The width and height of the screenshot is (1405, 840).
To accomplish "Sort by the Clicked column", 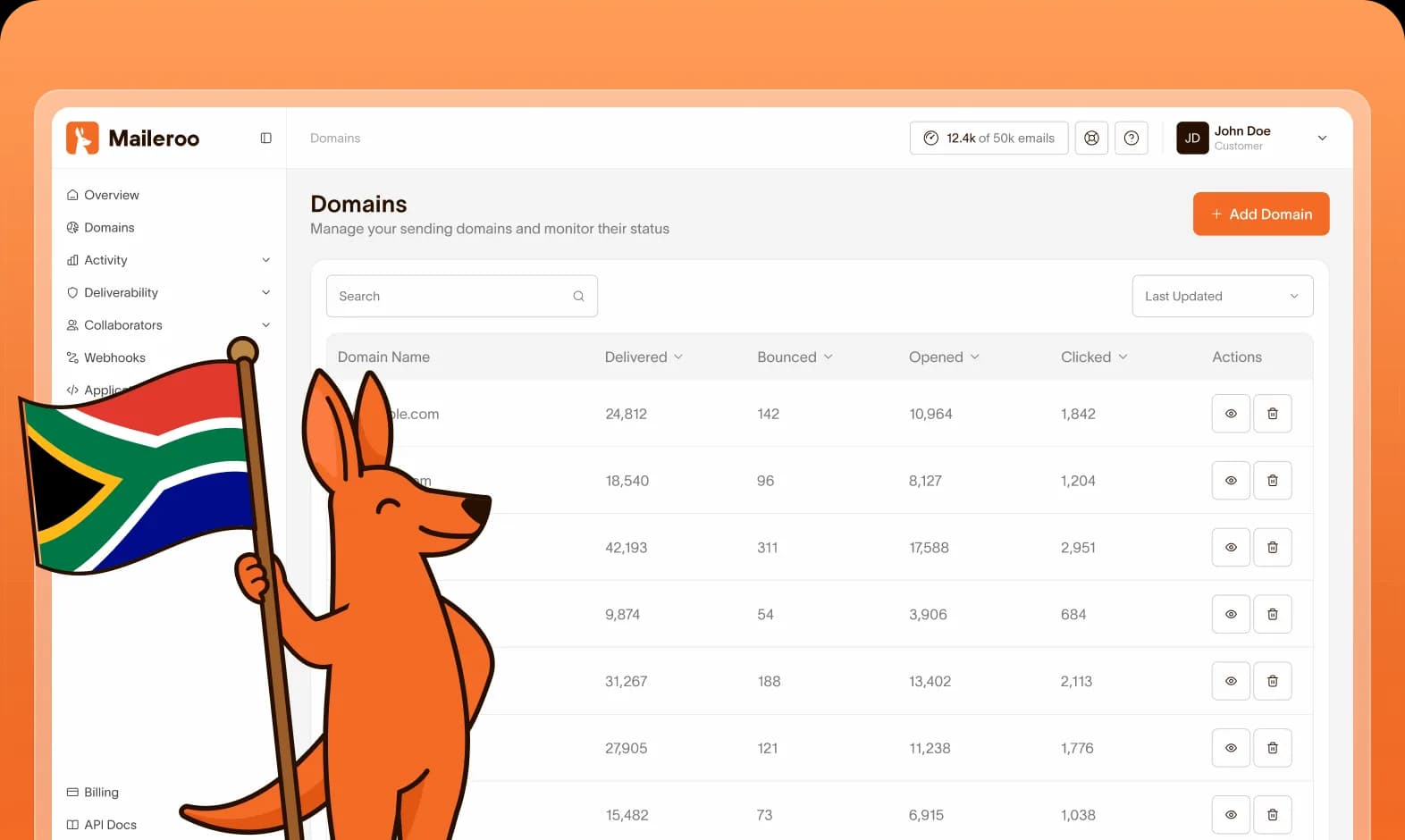I will 1094,357.
